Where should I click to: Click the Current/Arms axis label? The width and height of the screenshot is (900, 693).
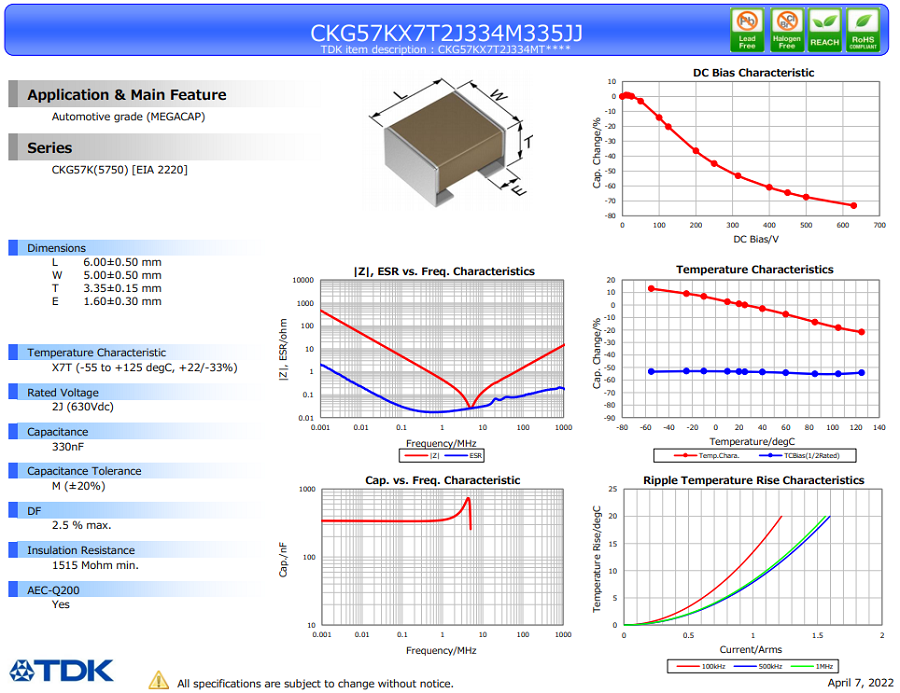pyautogui.click(x=751, y=649)
